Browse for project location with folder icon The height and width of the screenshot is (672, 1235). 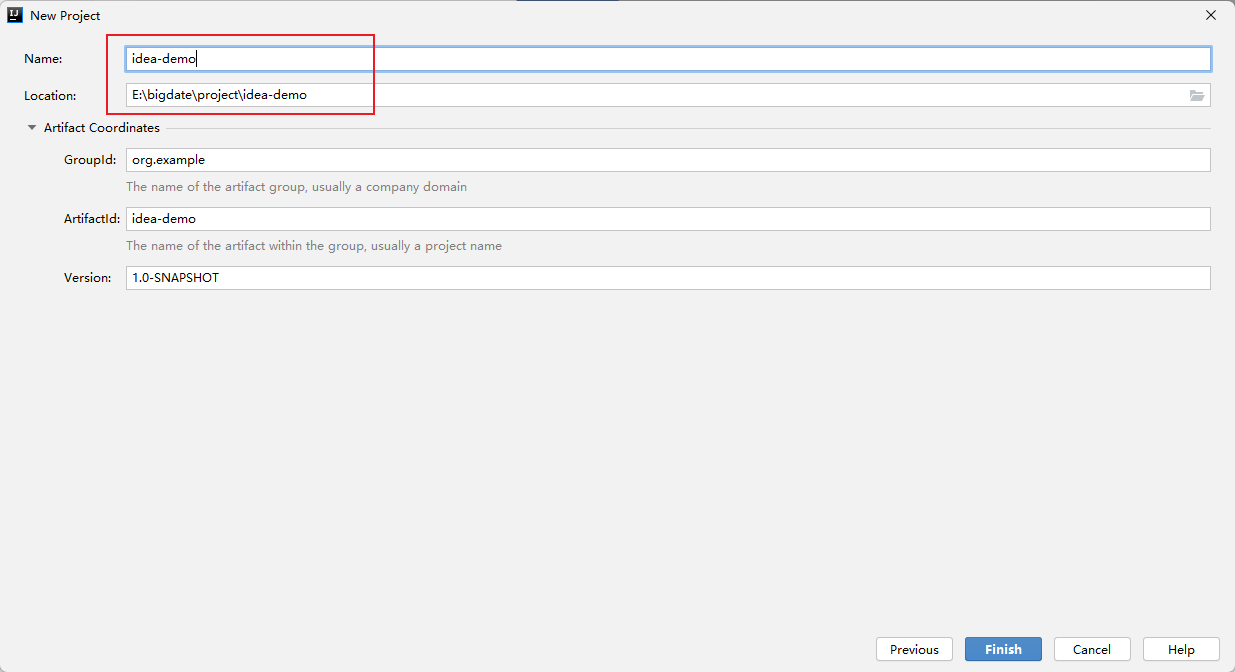[1197, 95]
